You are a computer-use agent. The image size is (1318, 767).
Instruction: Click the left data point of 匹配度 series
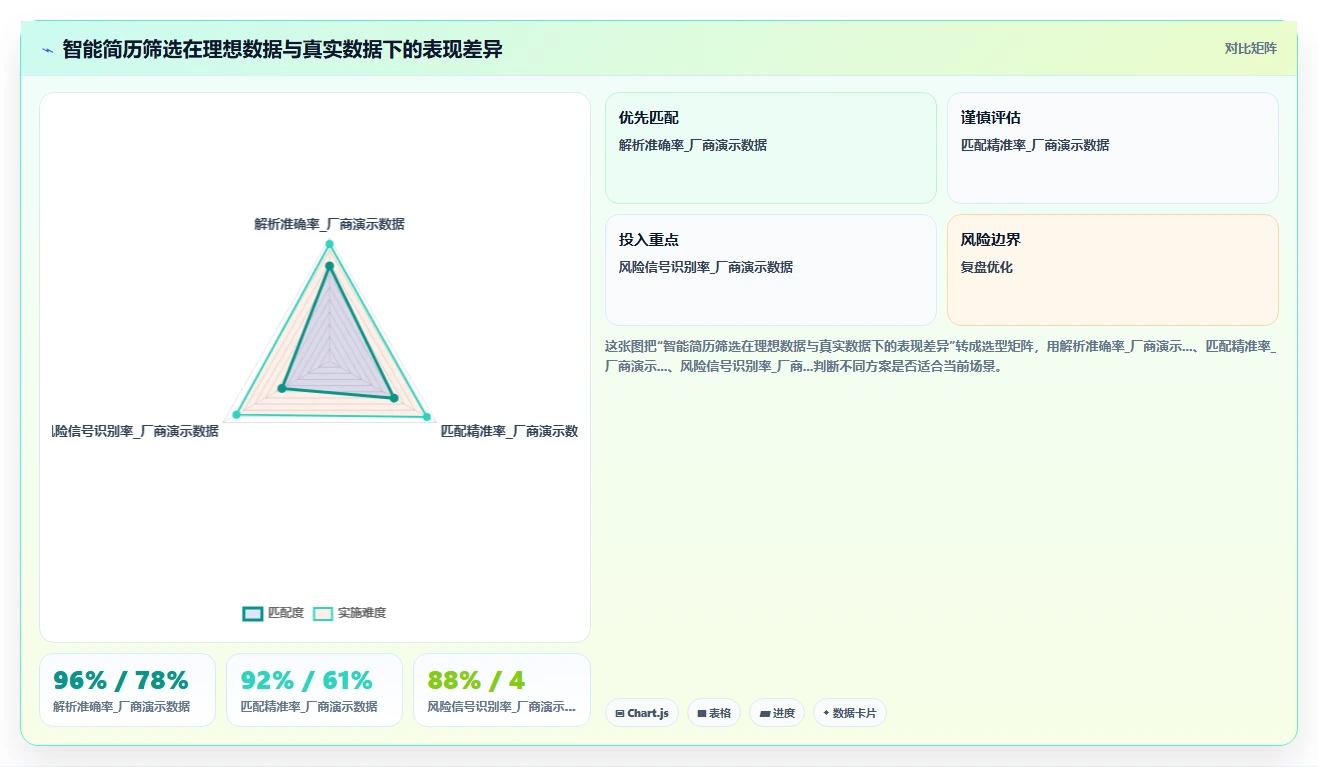point(282,388)
